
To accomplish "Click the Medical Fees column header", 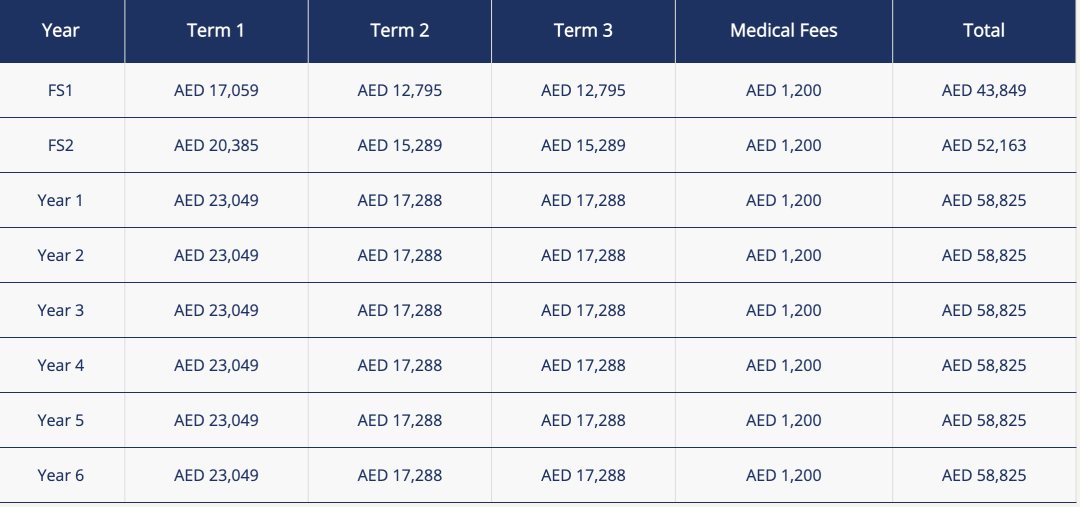I will point(783,30).
